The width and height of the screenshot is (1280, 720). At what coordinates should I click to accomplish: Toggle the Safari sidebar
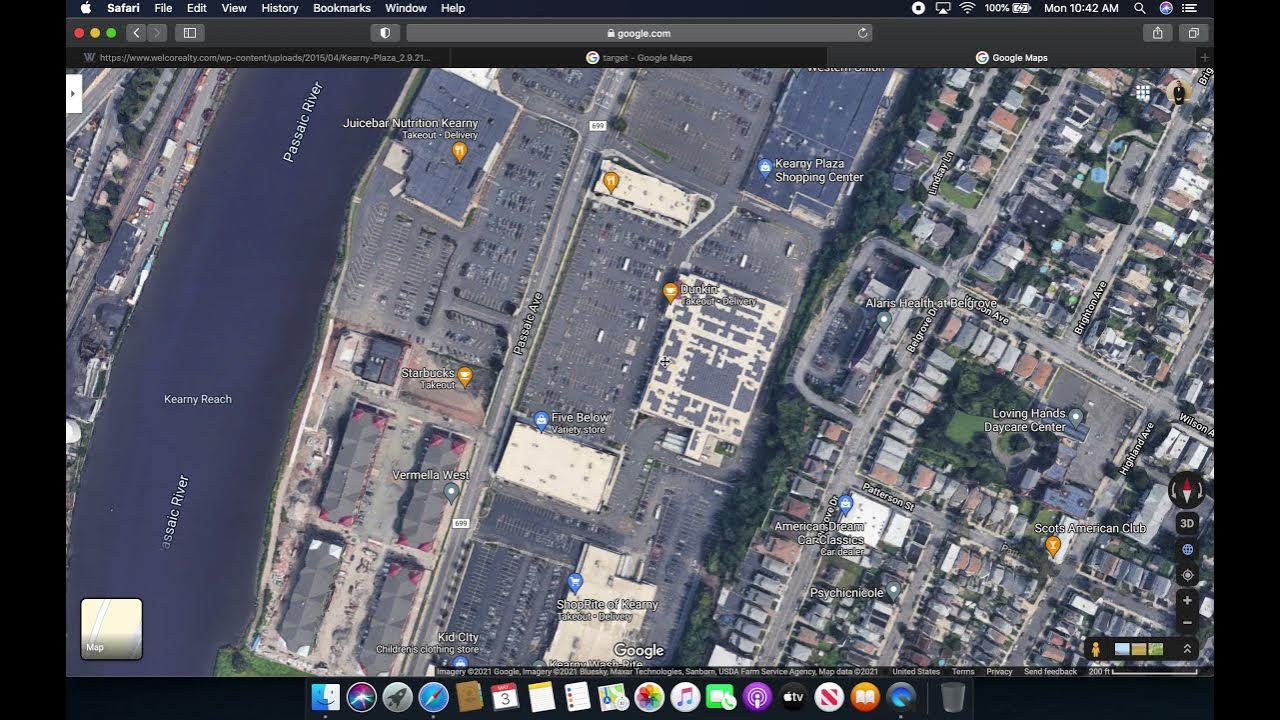190,33
